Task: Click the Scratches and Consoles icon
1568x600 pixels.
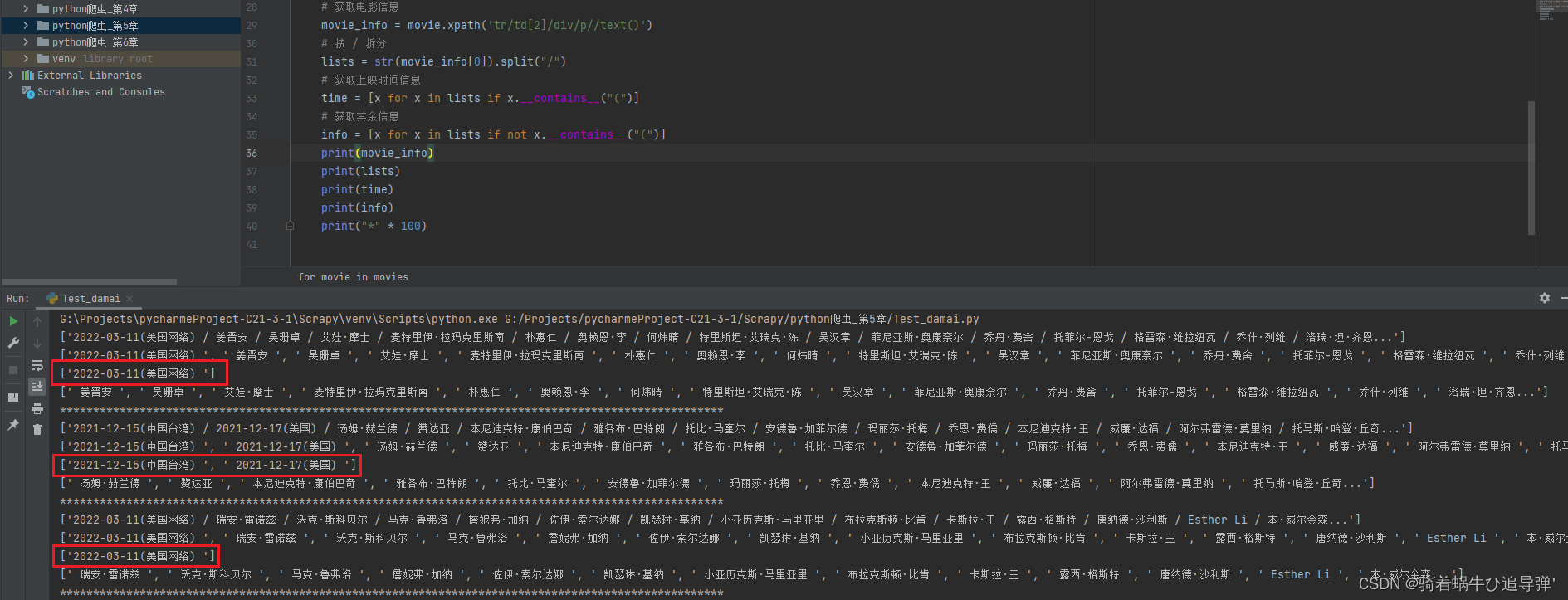Action: click(28, 92)
